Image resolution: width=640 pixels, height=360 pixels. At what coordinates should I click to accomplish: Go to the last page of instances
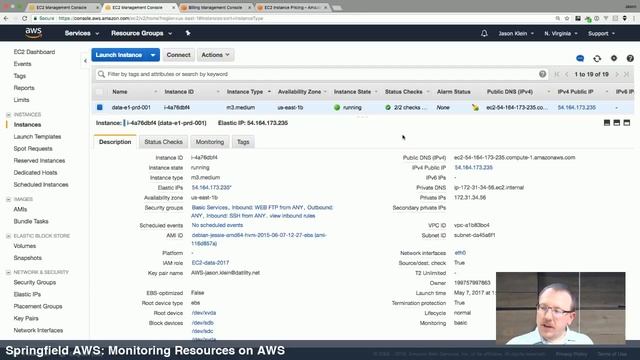click(x=627, y=74)
